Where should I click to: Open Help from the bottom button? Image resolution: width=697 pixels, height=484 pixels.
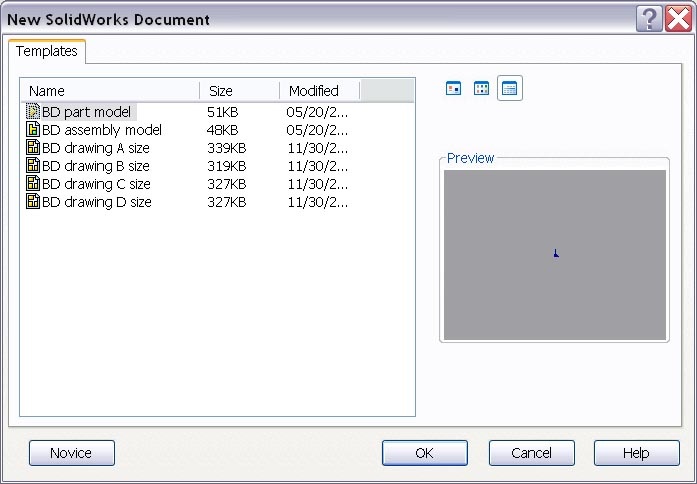[637, 453]
